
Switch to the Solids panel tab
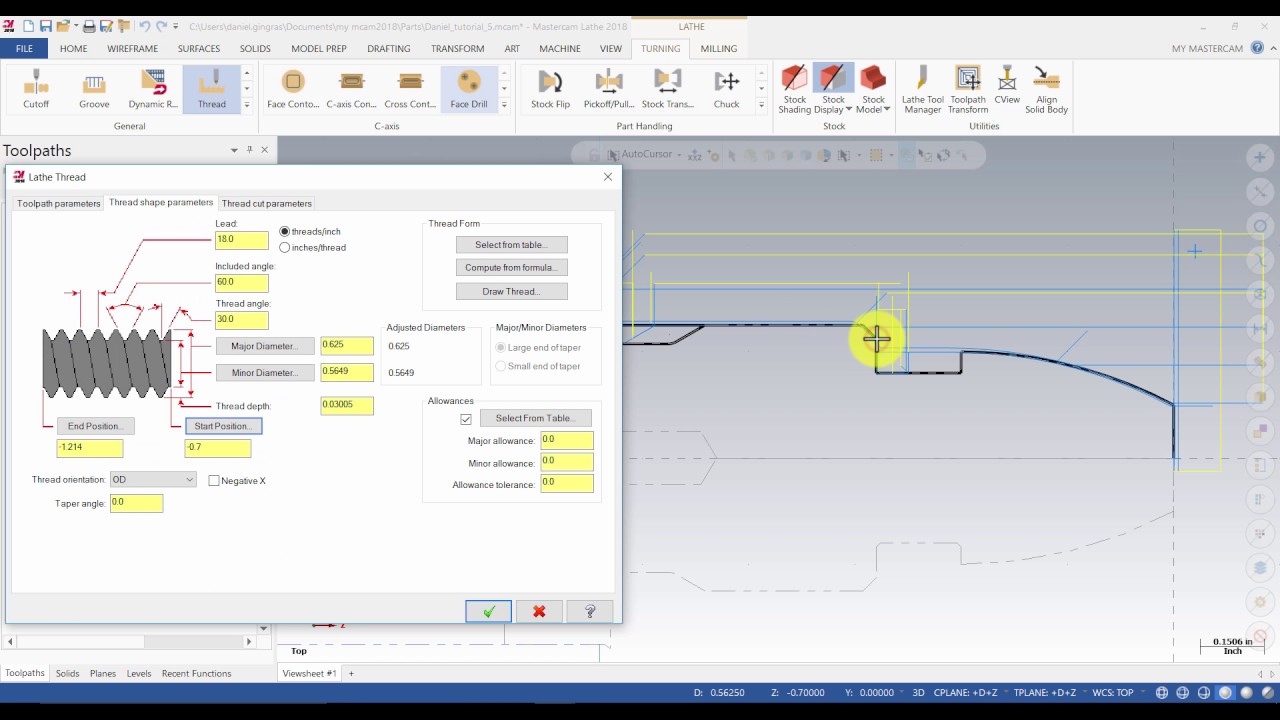tap(67, 673)
